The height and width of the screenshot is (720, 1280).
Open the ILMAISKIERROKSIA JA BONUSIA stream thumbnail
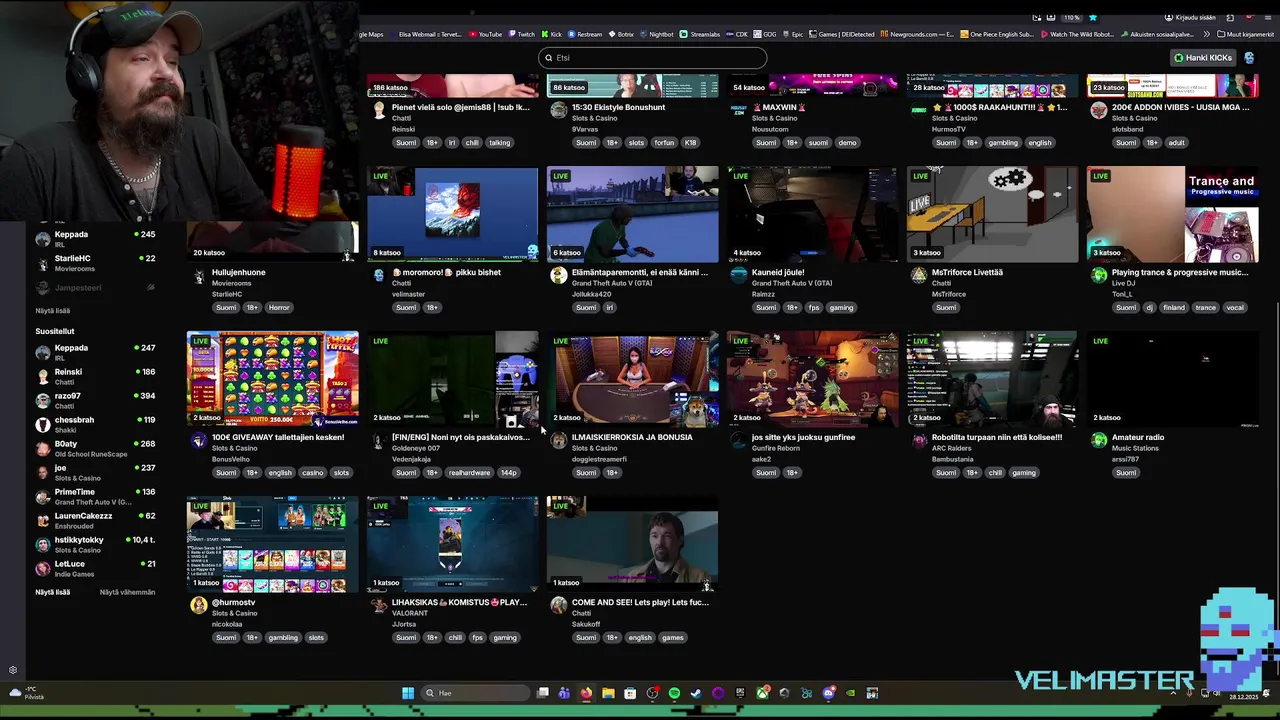632,379
